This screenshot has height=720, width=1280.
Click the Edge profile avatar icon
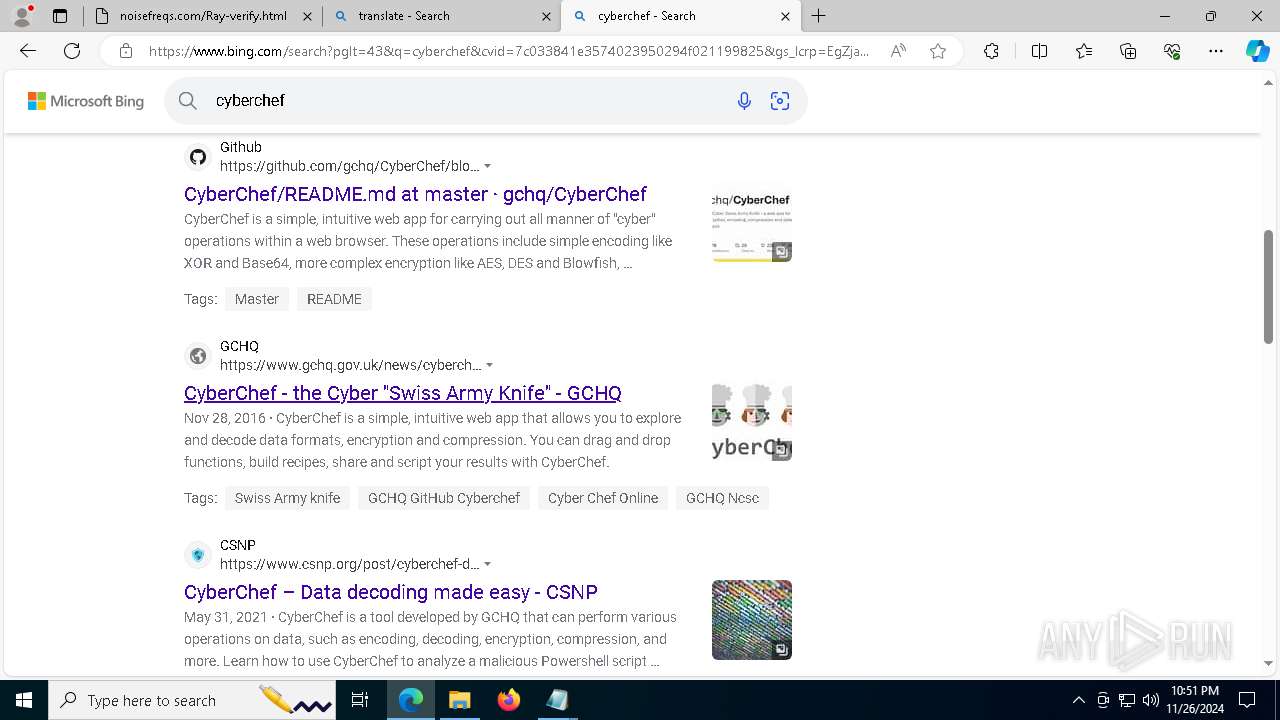click(x=21, y=16)
